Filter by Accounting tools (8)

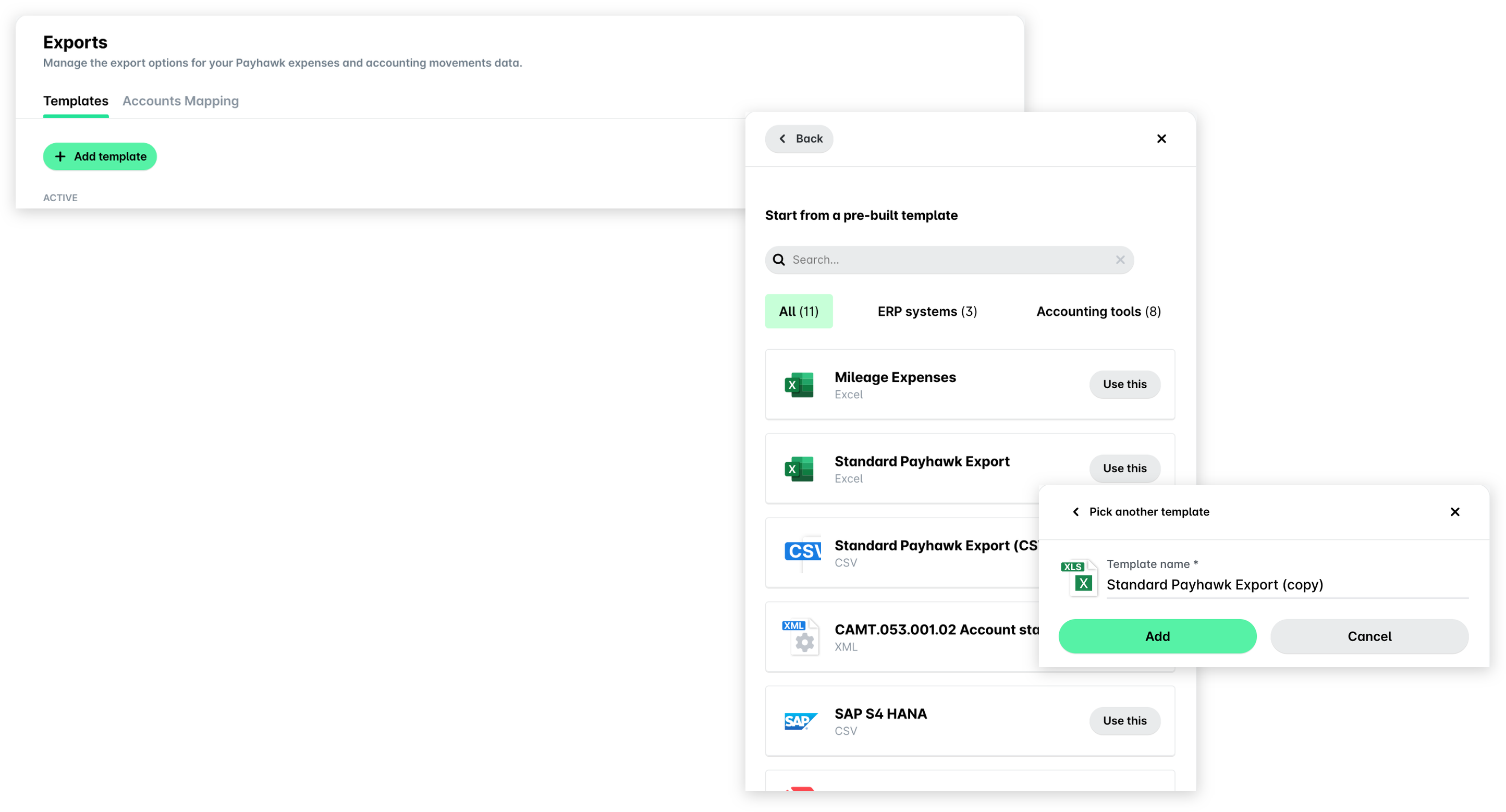(1098, 311)
